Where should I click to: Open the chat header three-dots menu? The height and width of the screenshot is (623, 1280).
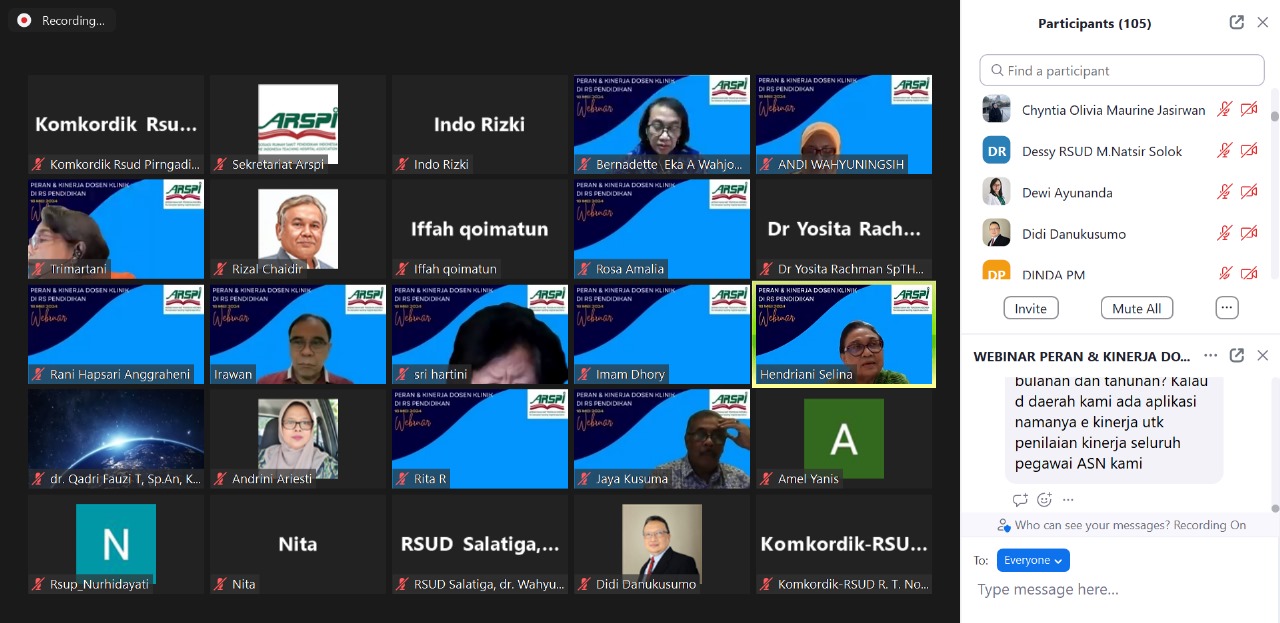pyautogui.click(x=1211, y=356)
